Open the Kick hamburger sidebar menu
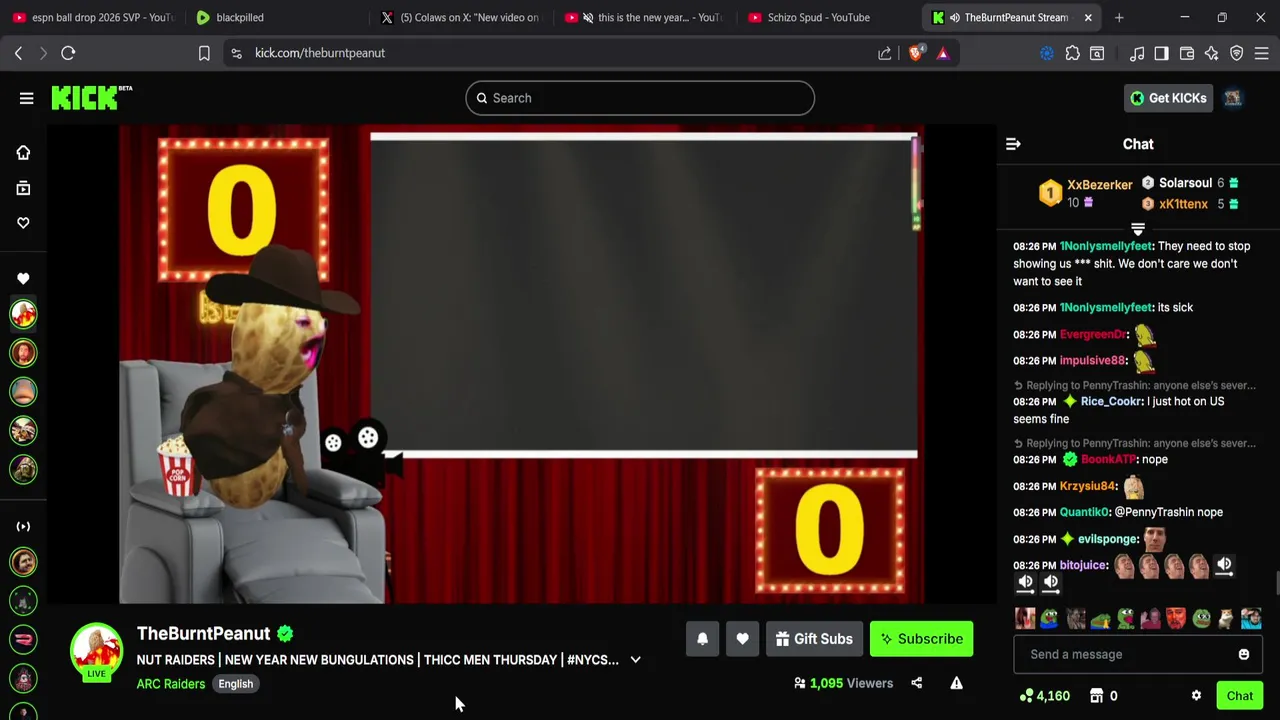 26,98
